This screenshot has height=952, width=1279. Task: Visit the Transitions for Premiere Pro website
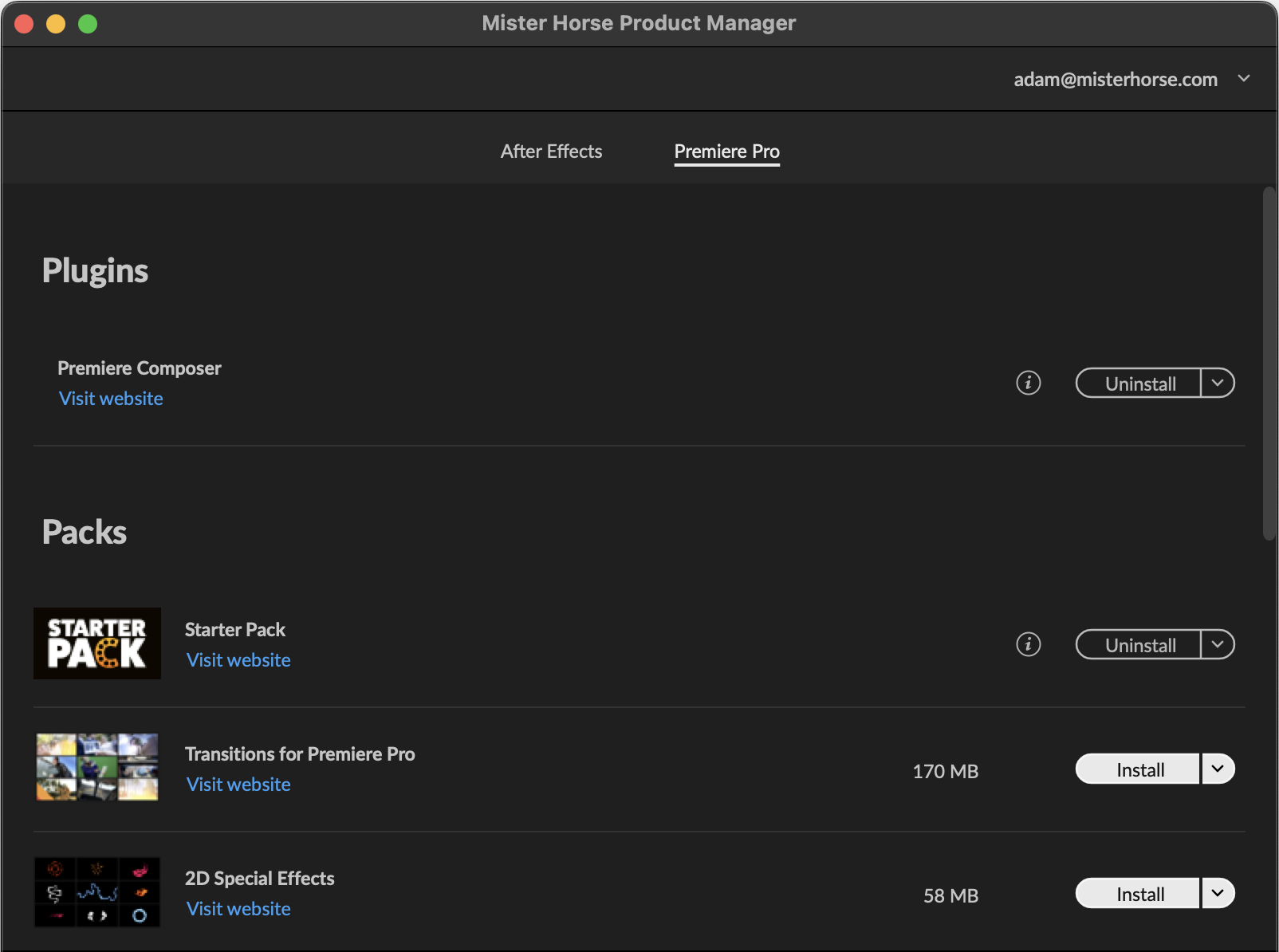[x=238, y=784]
